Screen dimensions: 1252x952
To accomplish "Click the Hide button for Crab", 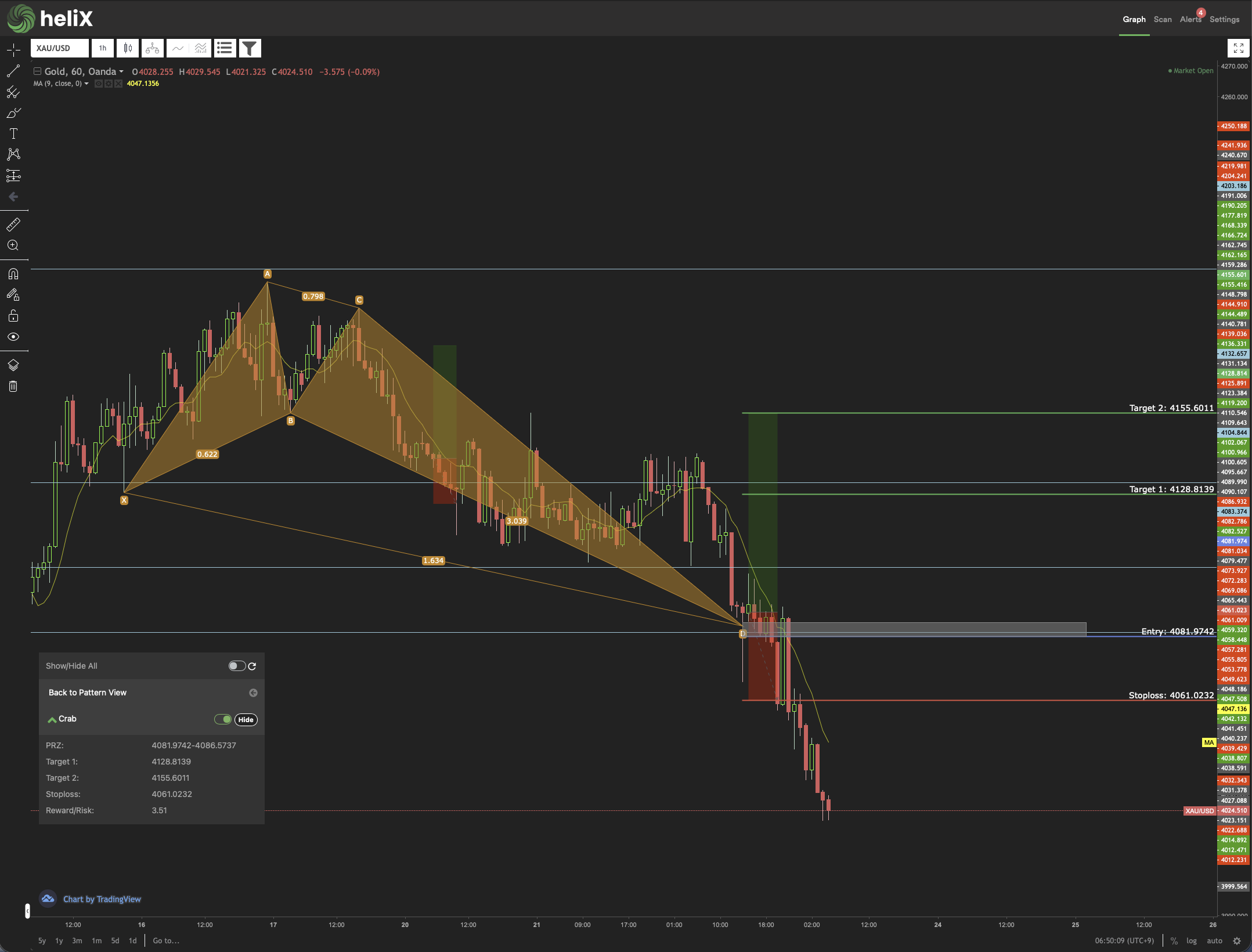I will tap(246, 720).
